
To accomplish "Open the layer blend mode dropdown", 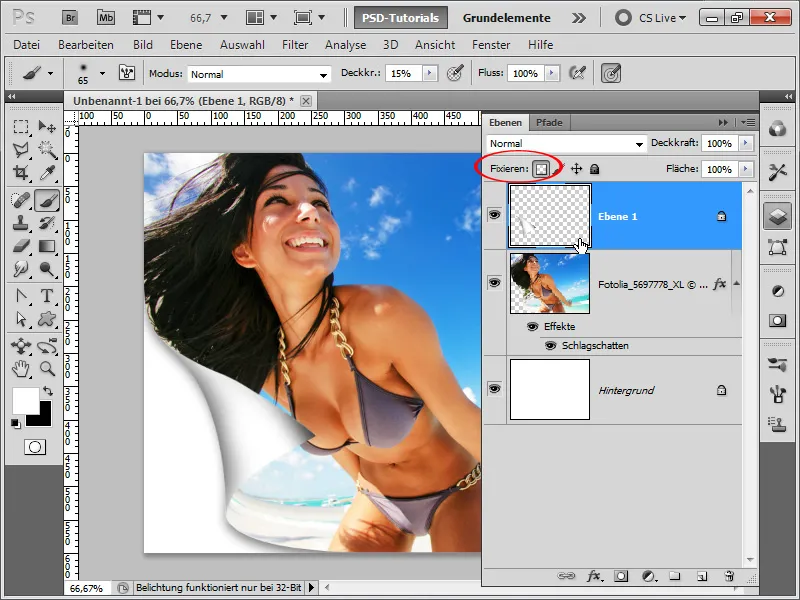I will (565, 144).
